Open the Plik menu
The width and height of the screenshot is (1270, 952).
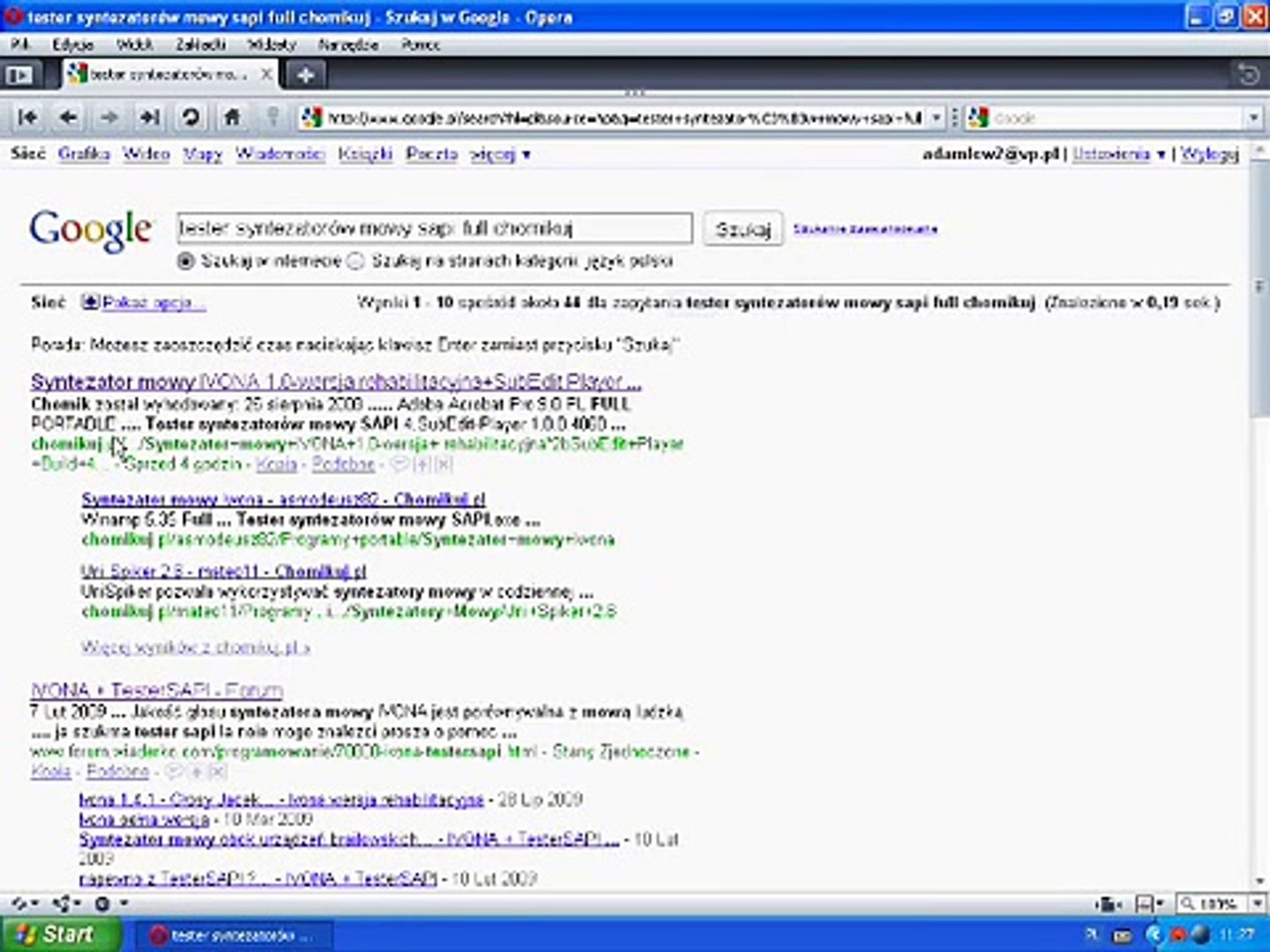[20, 44]
